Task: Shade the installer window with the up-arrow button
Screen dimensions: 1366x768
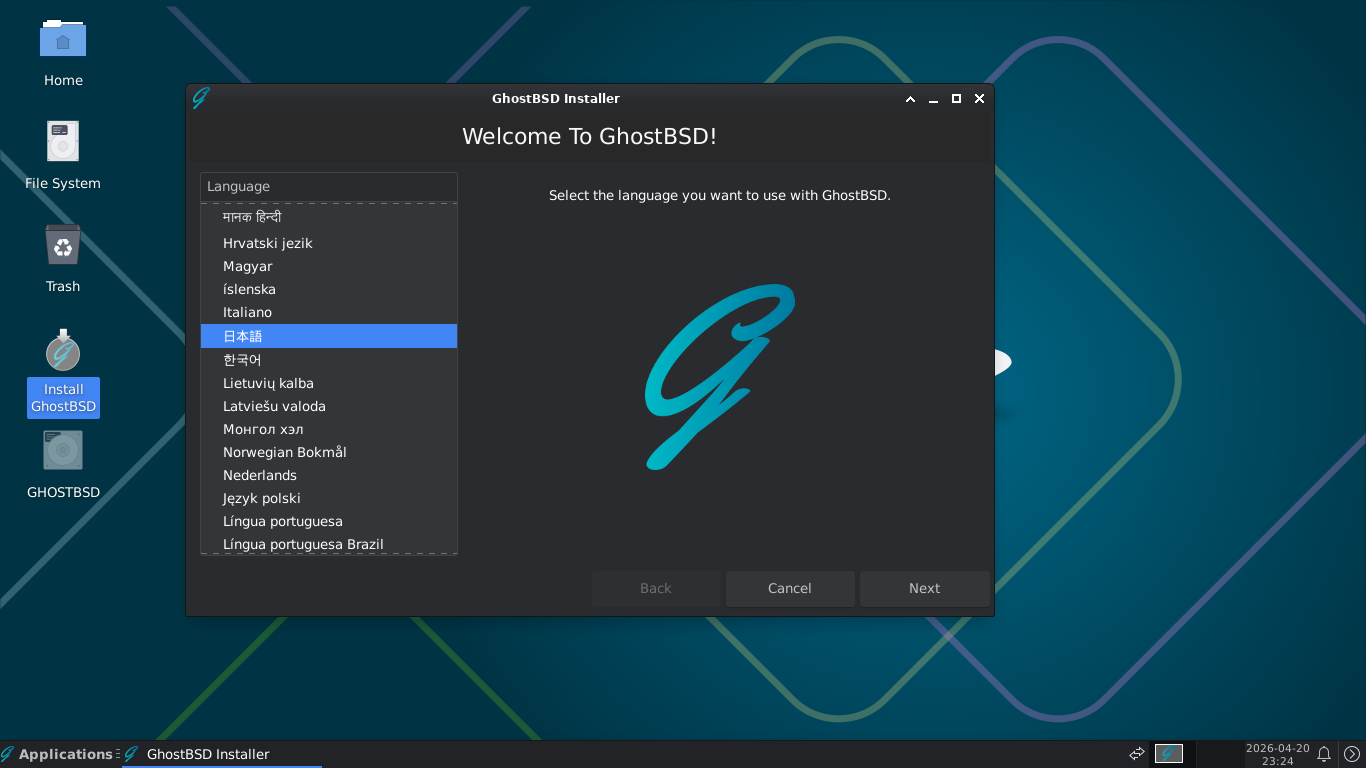Action: tap(910, 99)
